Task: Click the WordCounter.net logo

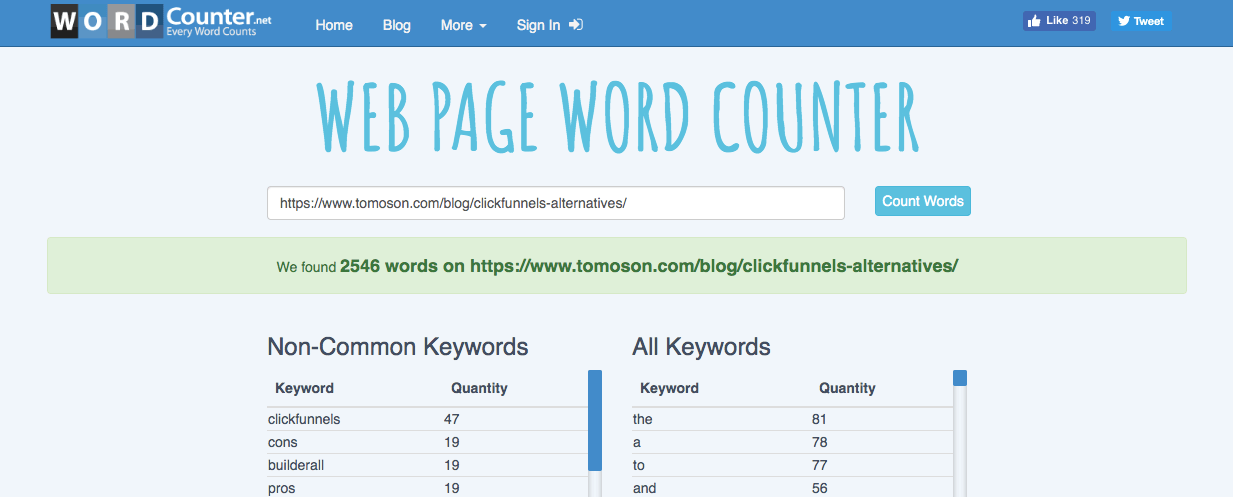Action: tap(160, 23)
